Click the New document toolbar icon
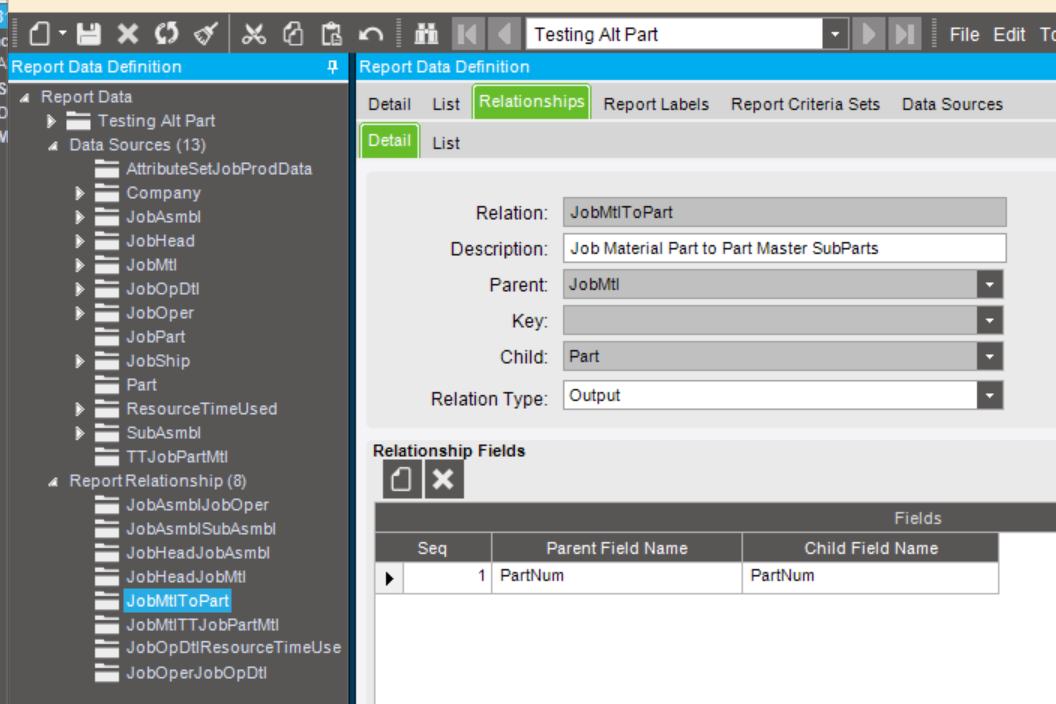The height and width of the screenshot is (704, 1056). pyautogui.click(x=40, y=34)
